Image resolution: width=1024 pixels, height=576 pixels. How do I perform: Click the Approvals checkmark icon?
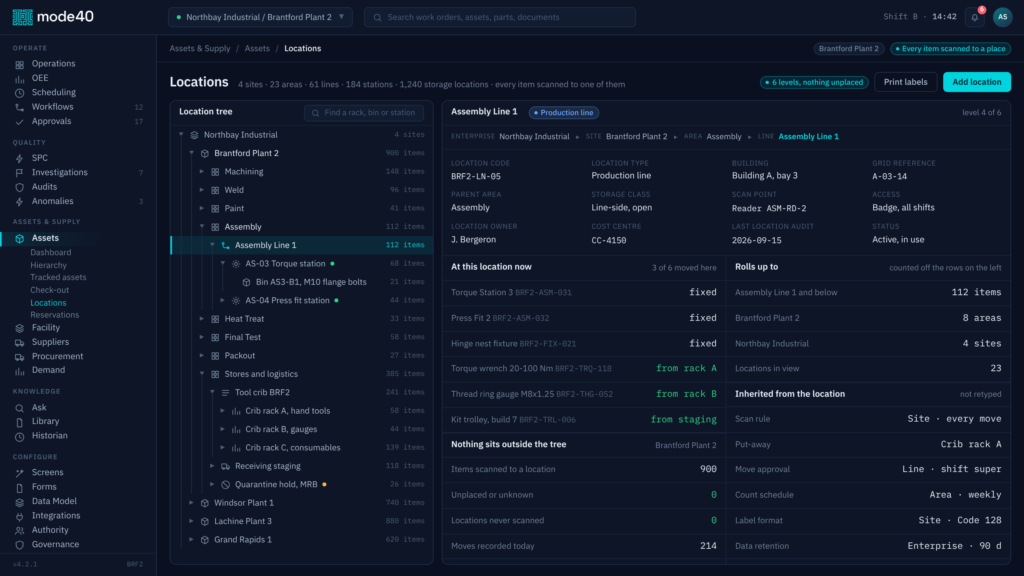coord(20,121)
